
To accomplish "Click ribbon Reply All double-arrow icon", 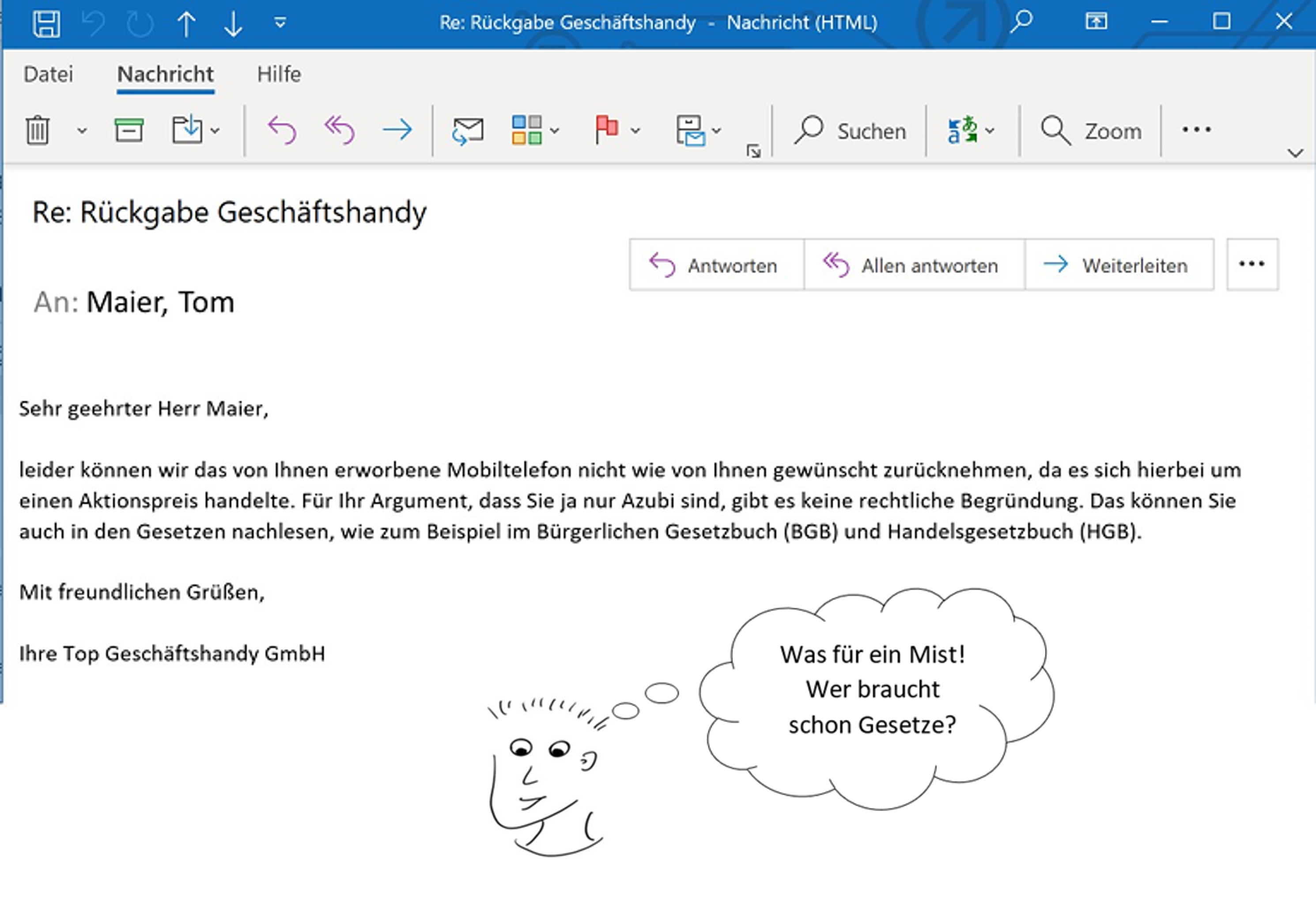I will [x=339, y=130].
